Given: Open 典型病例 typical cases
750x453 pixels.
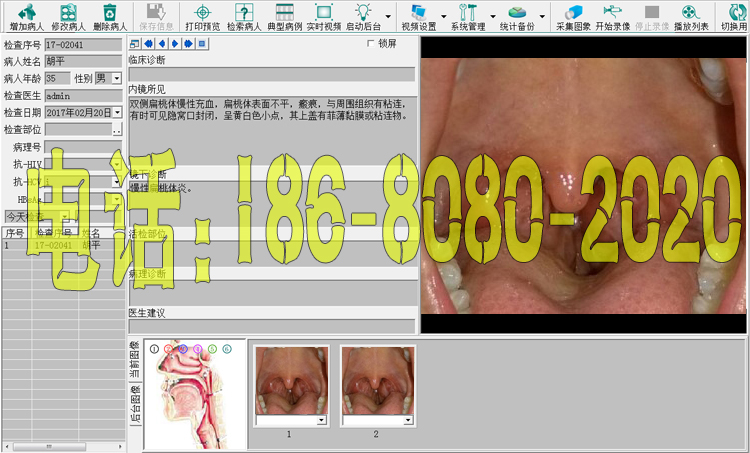Looking at the screenshot, I should (285, 17).
